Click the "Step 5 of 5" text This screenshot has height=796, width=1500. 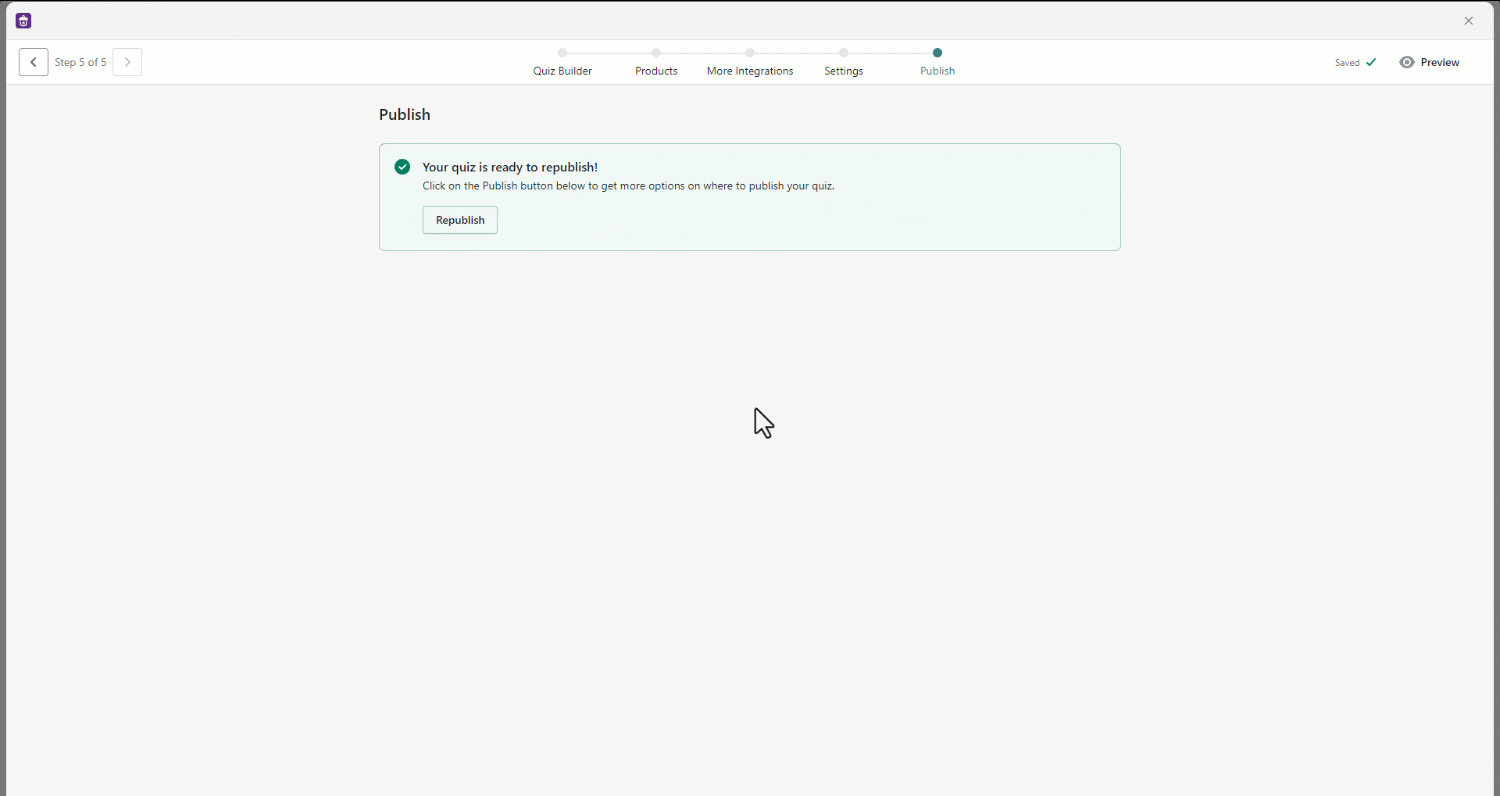[x=80, y=62]
